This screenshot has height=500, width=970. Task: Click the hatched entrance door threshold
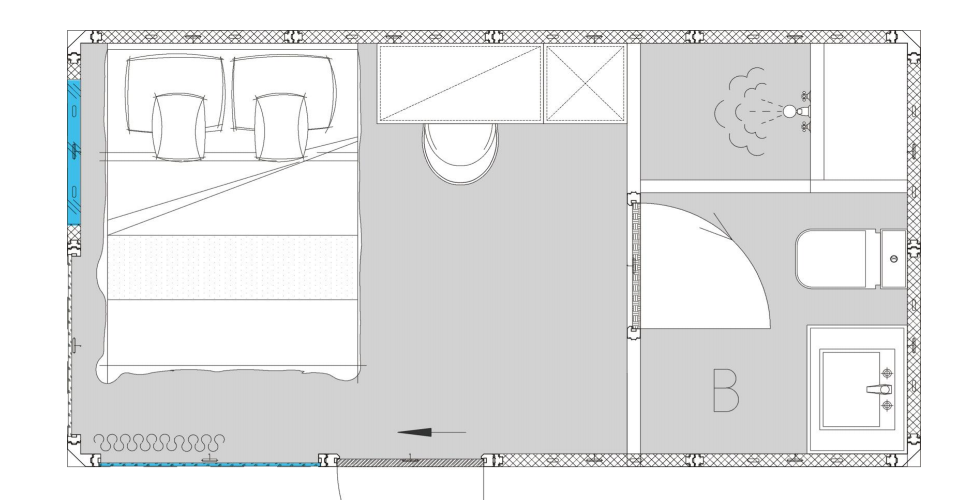[x=408, y=462]
